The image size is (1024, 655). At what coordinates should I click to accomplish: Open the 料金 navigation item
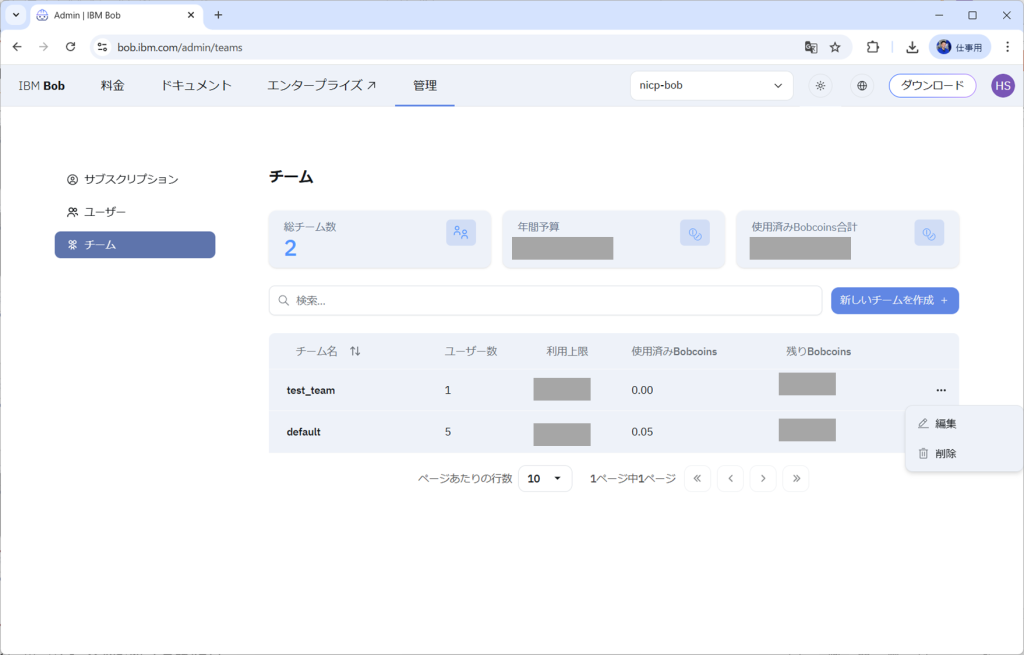pos(112,86)
